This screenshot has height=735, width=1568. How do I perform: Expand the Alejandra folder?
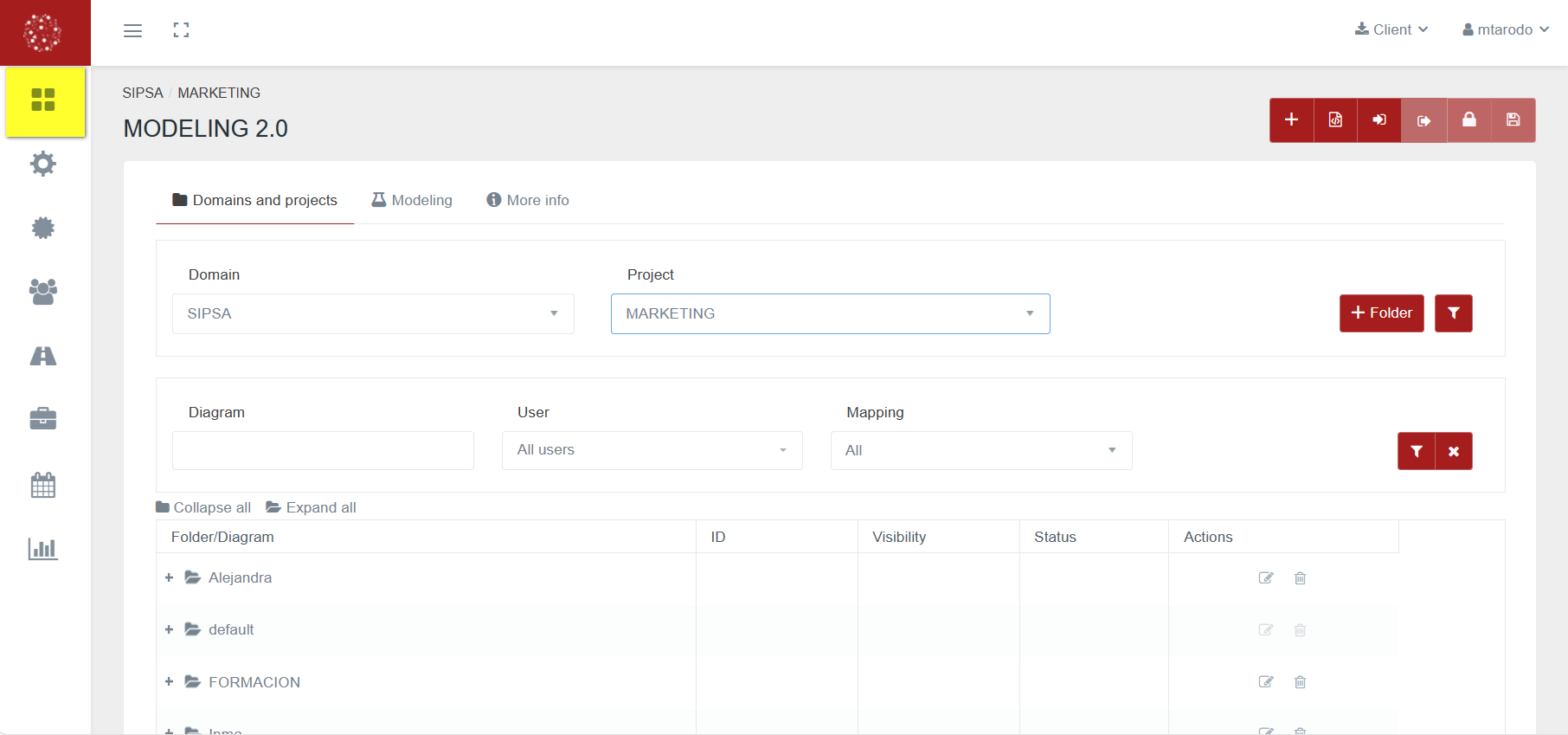[170, 577]
